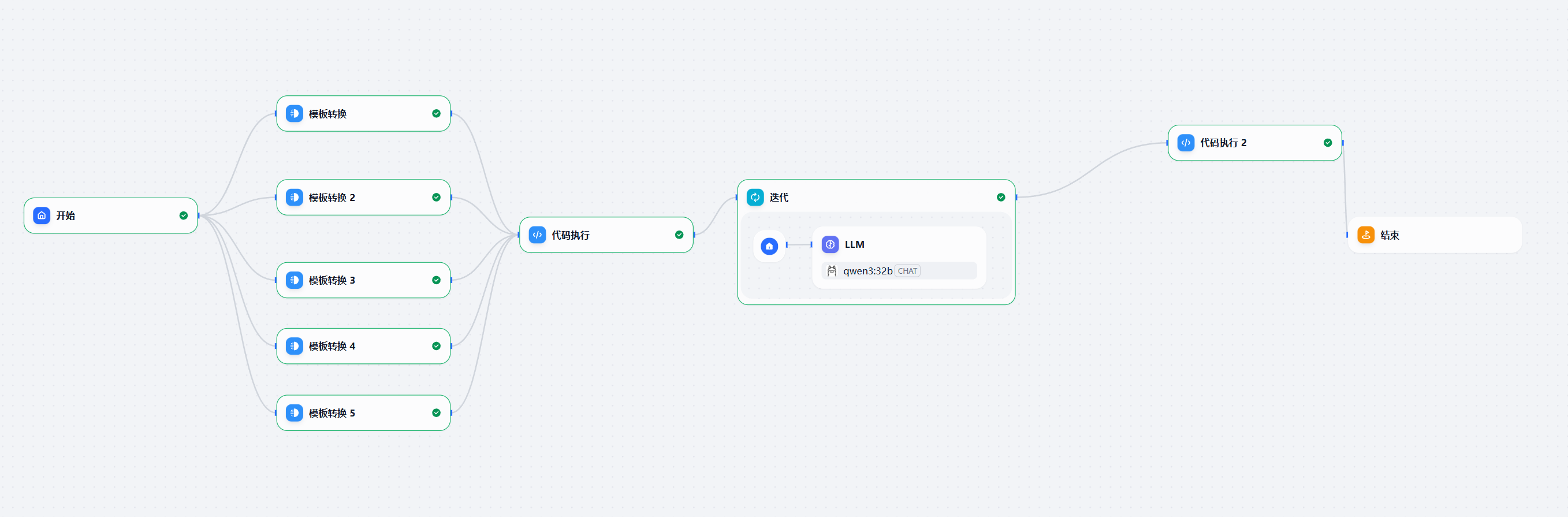Click the 迭代 iteration loop icon
This screenshot has height=517, width=1568.
click(755, 198)
